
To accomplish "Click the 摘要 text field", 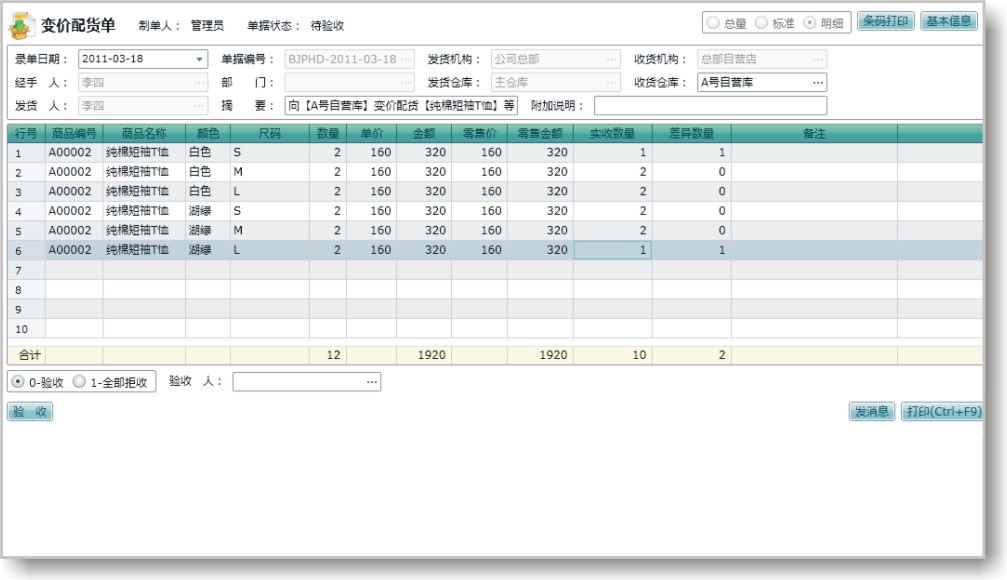I will (x=401, y=105).
